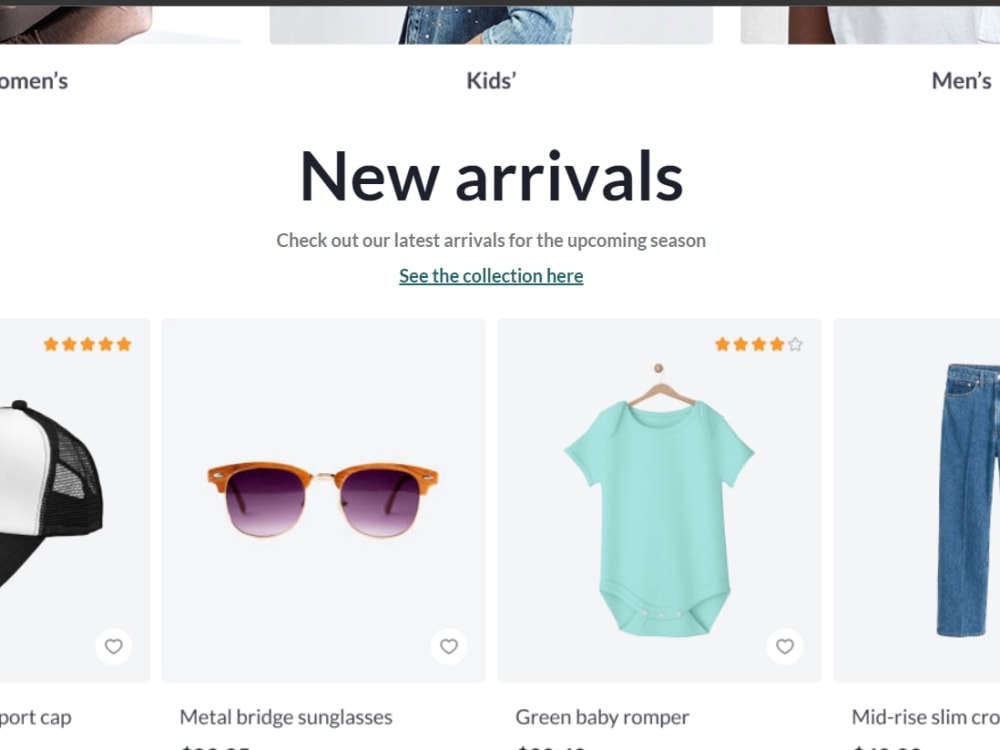The width and height of the screenshot is (1000, 750).
Task: Click the first orange star on the cap rating
Action: point(48,343)
